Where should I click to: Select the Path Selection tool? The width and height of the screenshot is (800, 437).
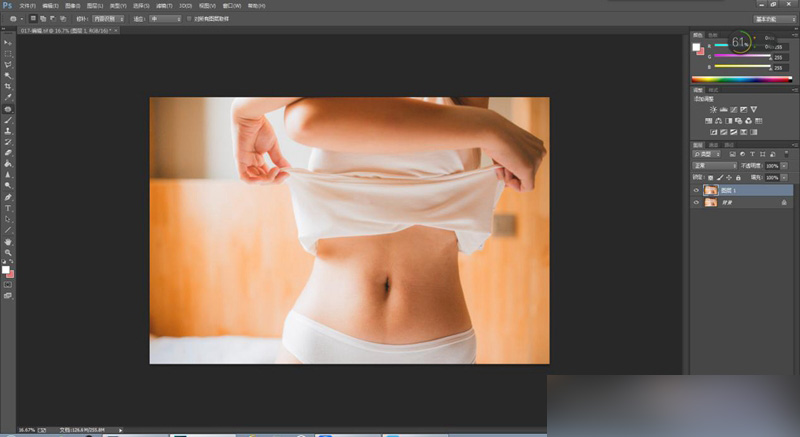(8, 219)
